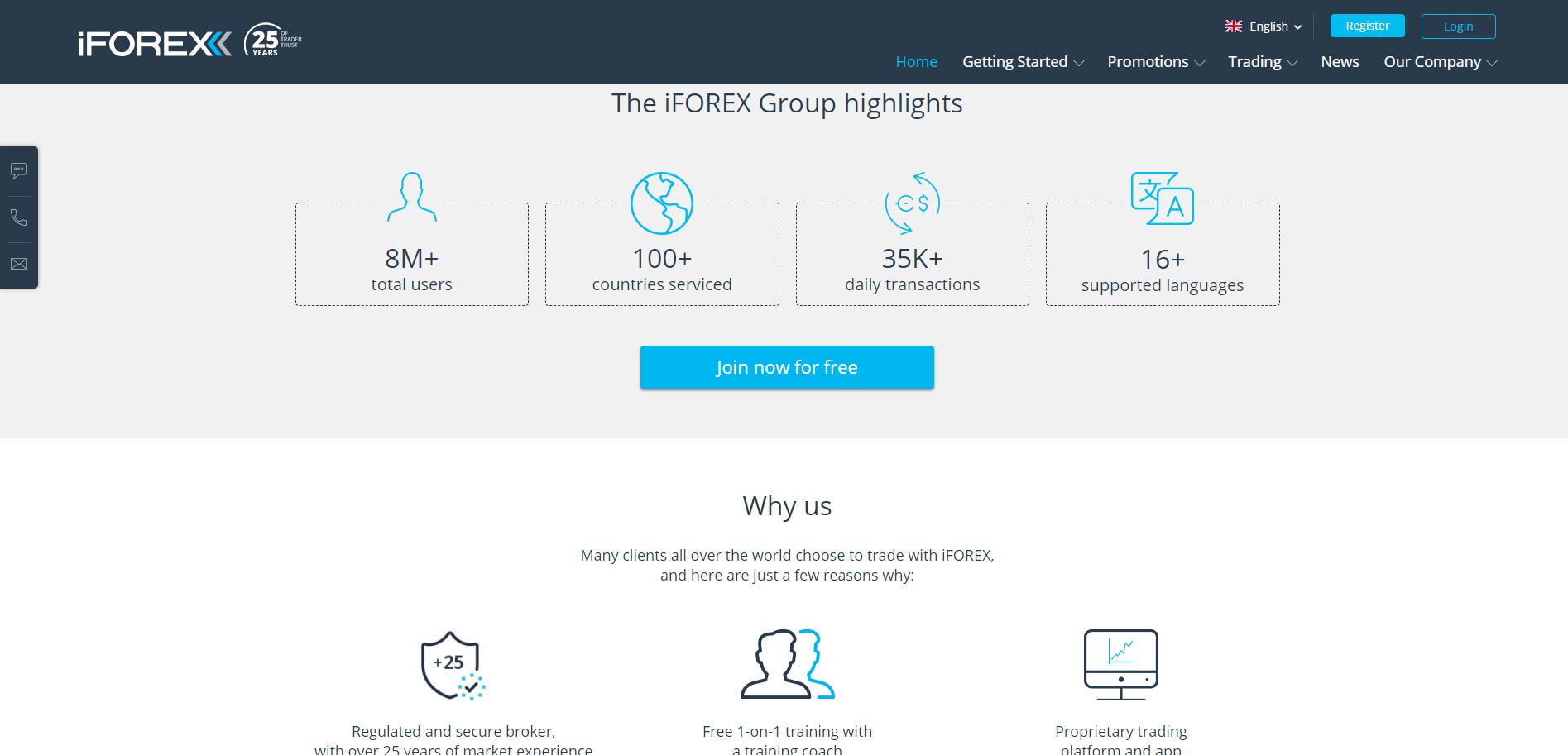Click the 16+ supported languages text
Screen dimensions: 1568x755
click(1163, 270)
